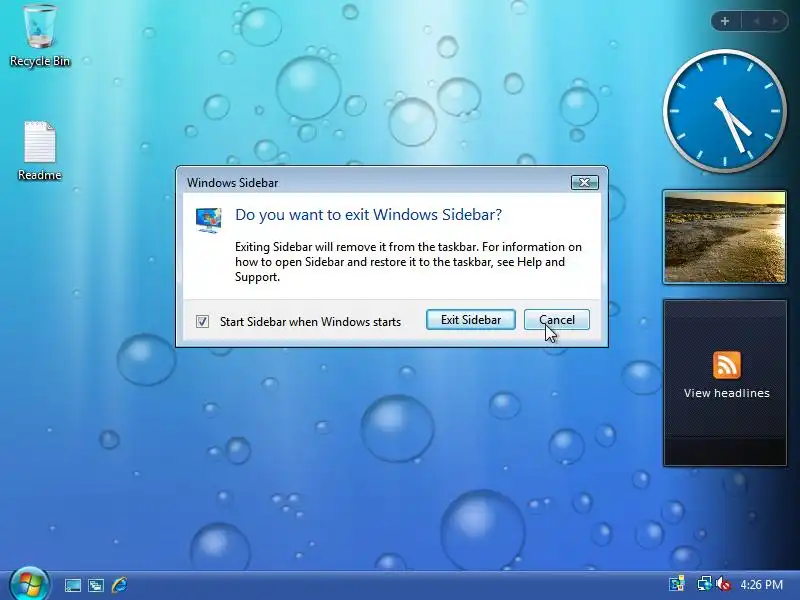800x600 pixels.
Task: Click the 'Do you want to exit Windows Sidebar?' heading
Action: coord(368,215)
